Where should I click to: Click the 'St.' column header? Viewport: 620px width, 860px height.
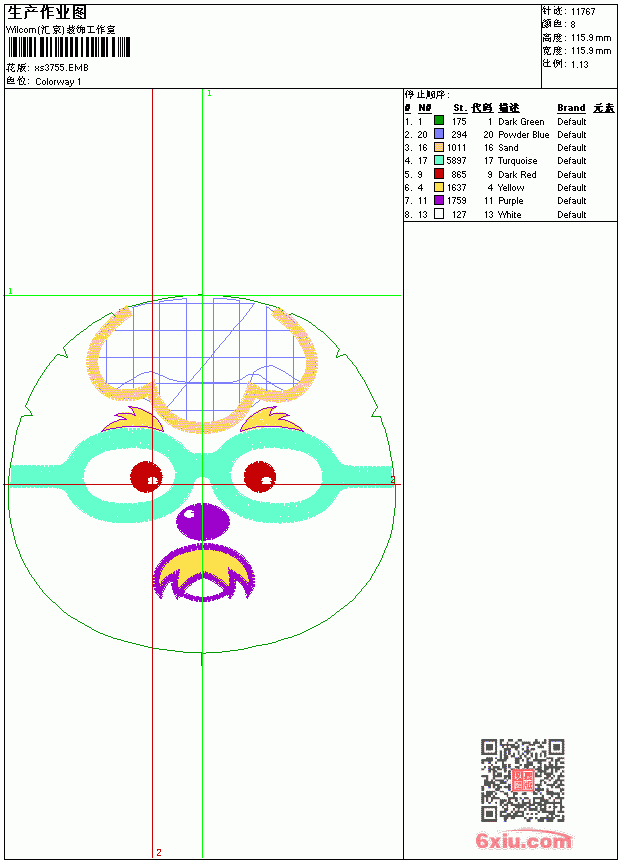click(x=460, y=108)
